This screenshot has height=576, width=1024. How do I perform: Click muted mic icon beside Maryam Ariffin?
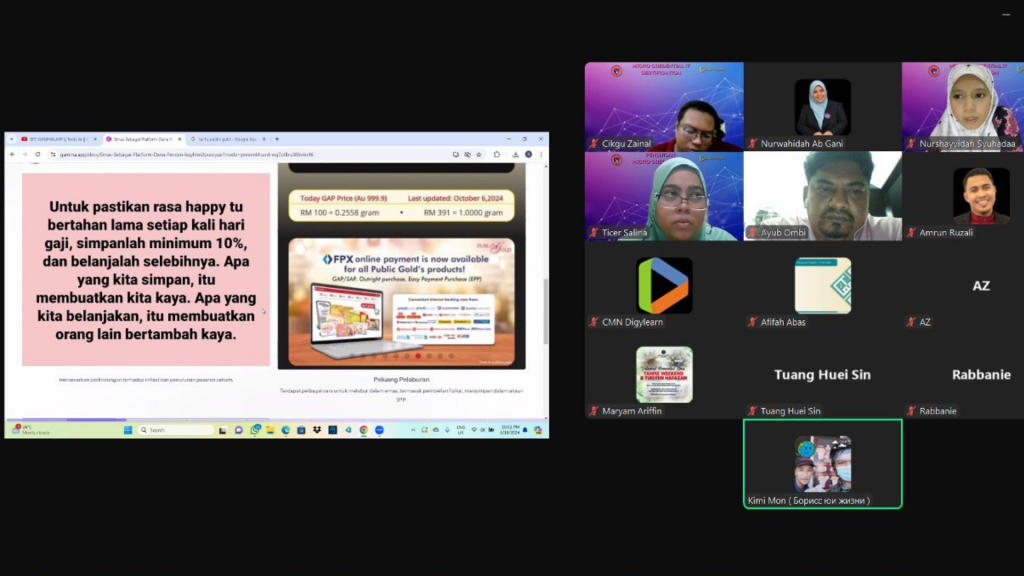coord(593,411)
